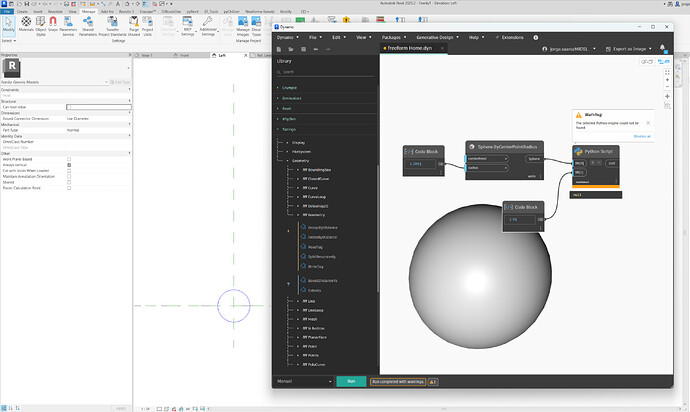
Task: Open the Dynamo File menu
Action: 315,37
